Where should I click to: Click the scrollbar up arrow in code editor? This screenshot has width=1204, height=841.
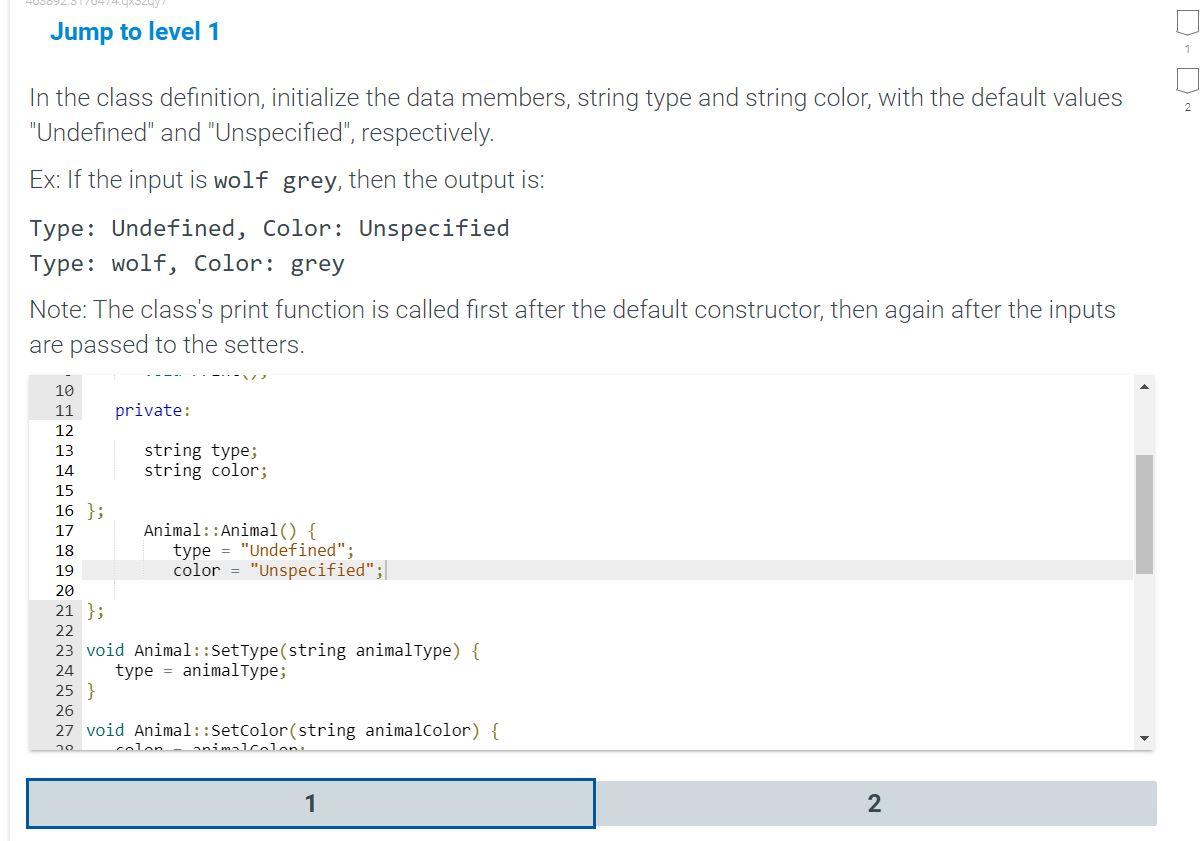[1144, 385]
